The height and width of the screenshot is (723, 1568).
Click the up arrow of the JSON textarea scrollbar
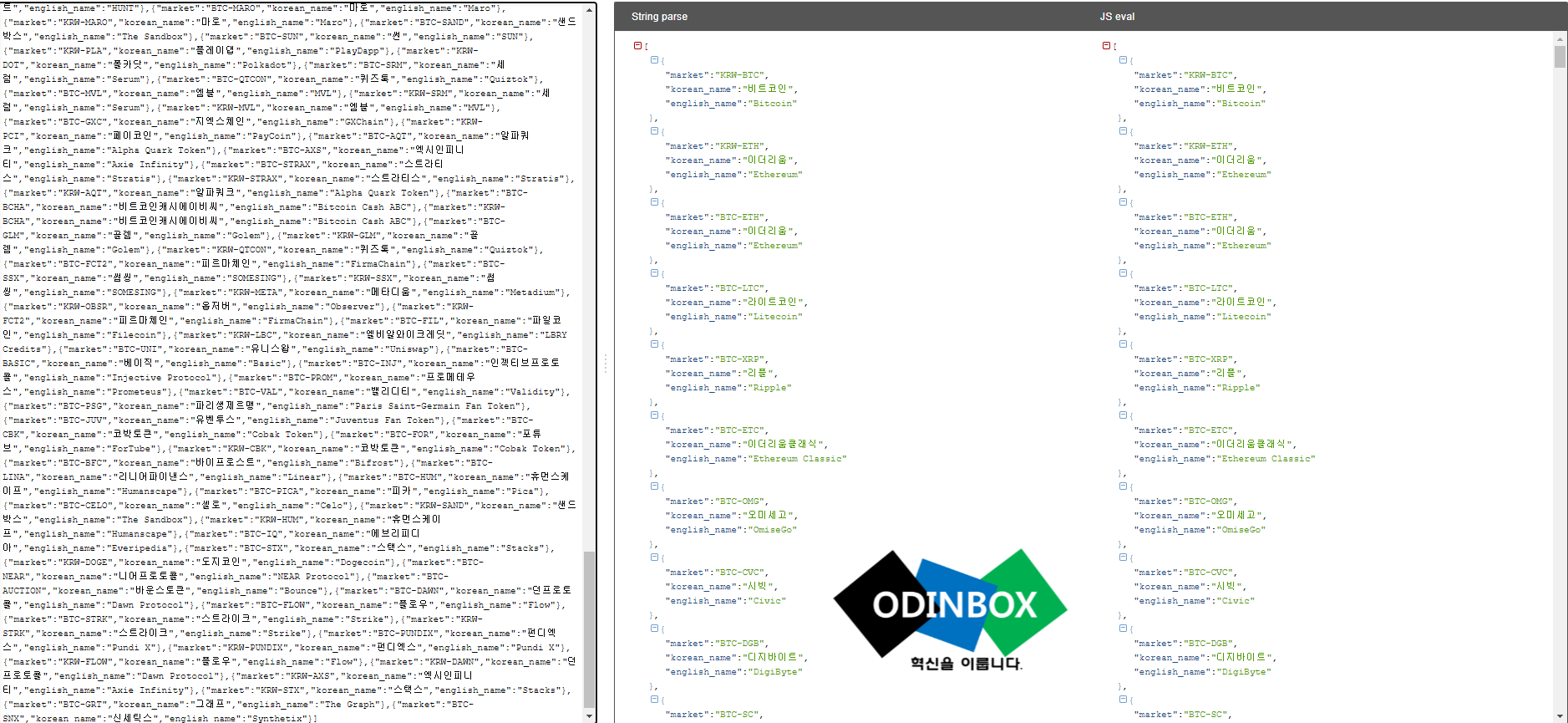(x=590, y=9)
